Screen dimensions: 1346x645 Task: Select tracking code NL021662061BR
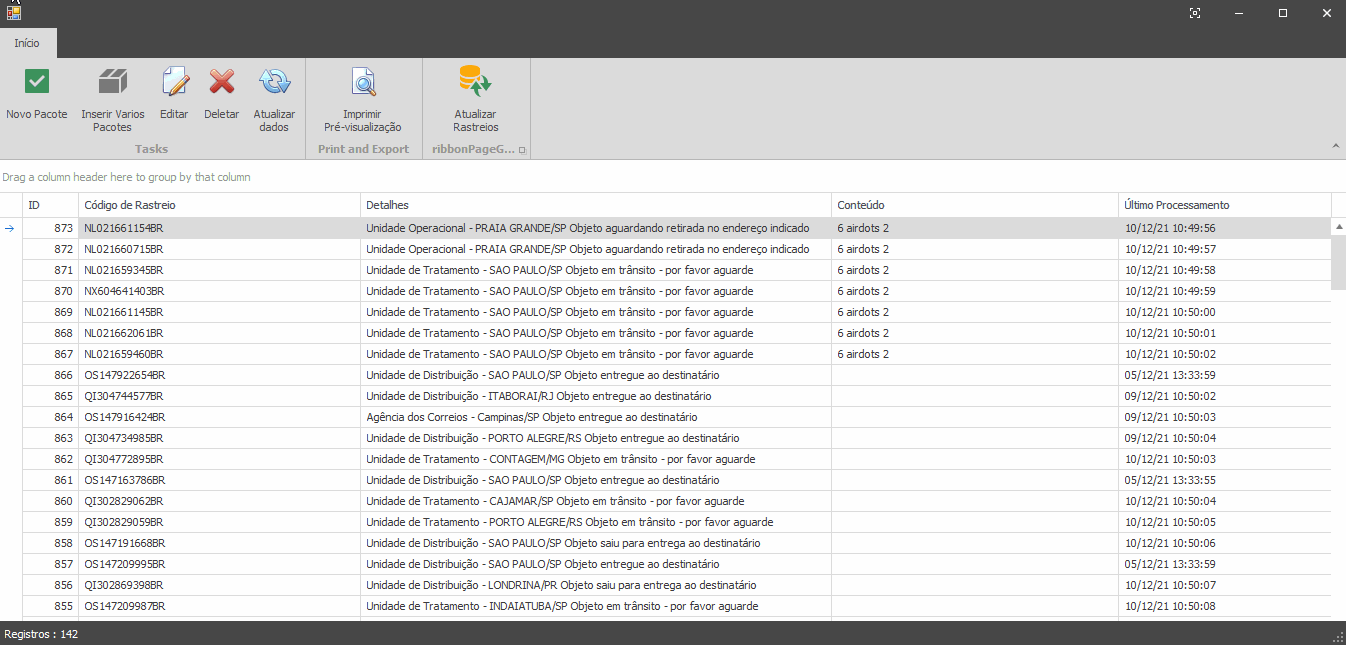pyautogui.click(x=124, y=333)
